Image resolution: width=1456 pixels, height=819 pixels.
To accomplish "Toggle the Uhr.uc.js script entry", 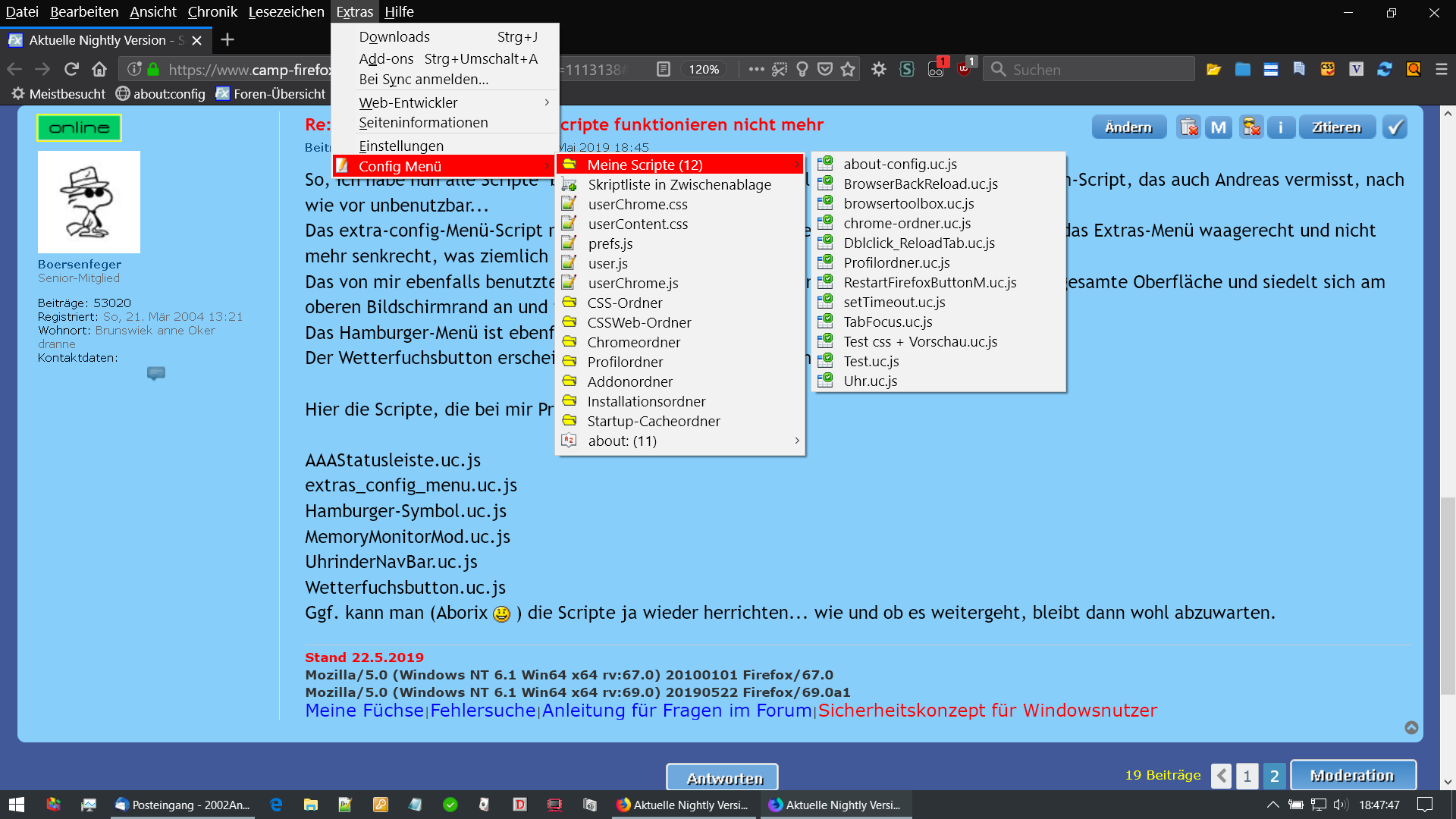I will [870, 381].
